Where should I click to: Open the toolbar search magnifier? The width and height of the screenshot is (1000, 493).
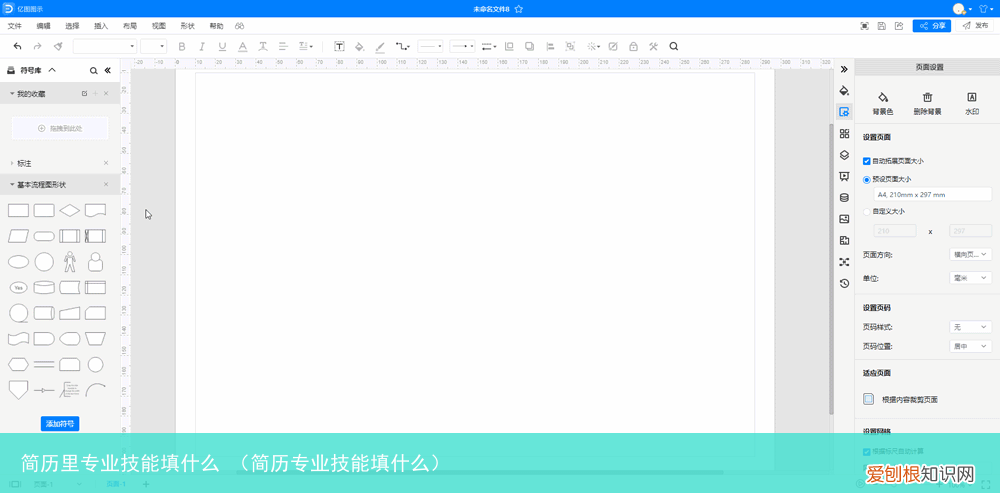pyautogui.click(x=673, y=46)
